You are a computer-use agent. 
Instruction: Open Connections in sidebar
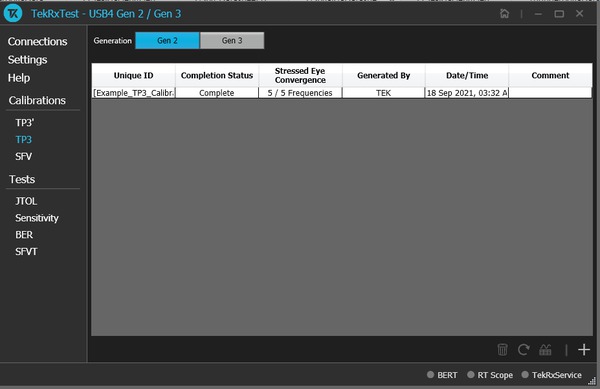[x=38, y=41]
